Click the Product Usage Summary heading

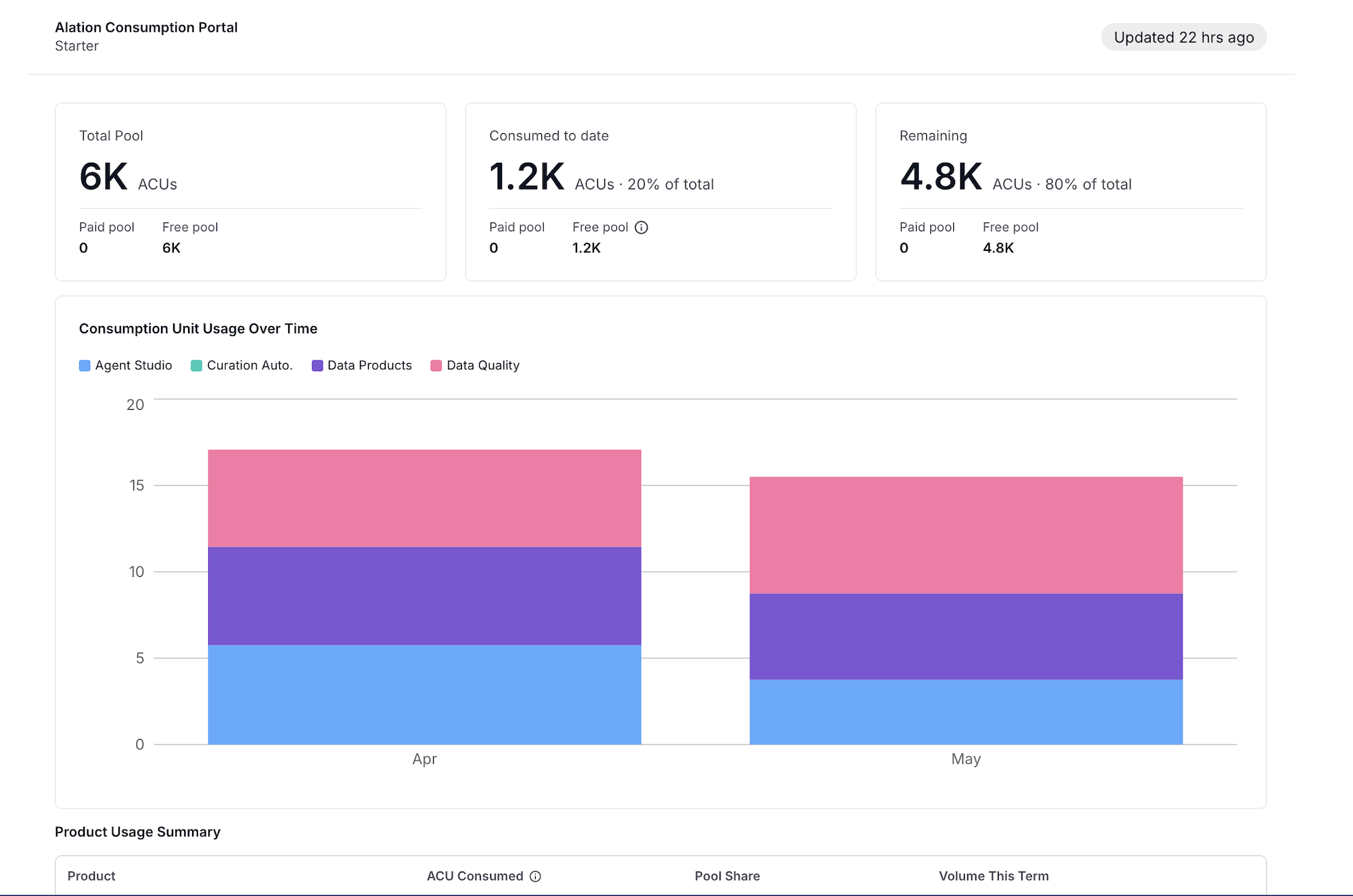(x=137, y=832)
